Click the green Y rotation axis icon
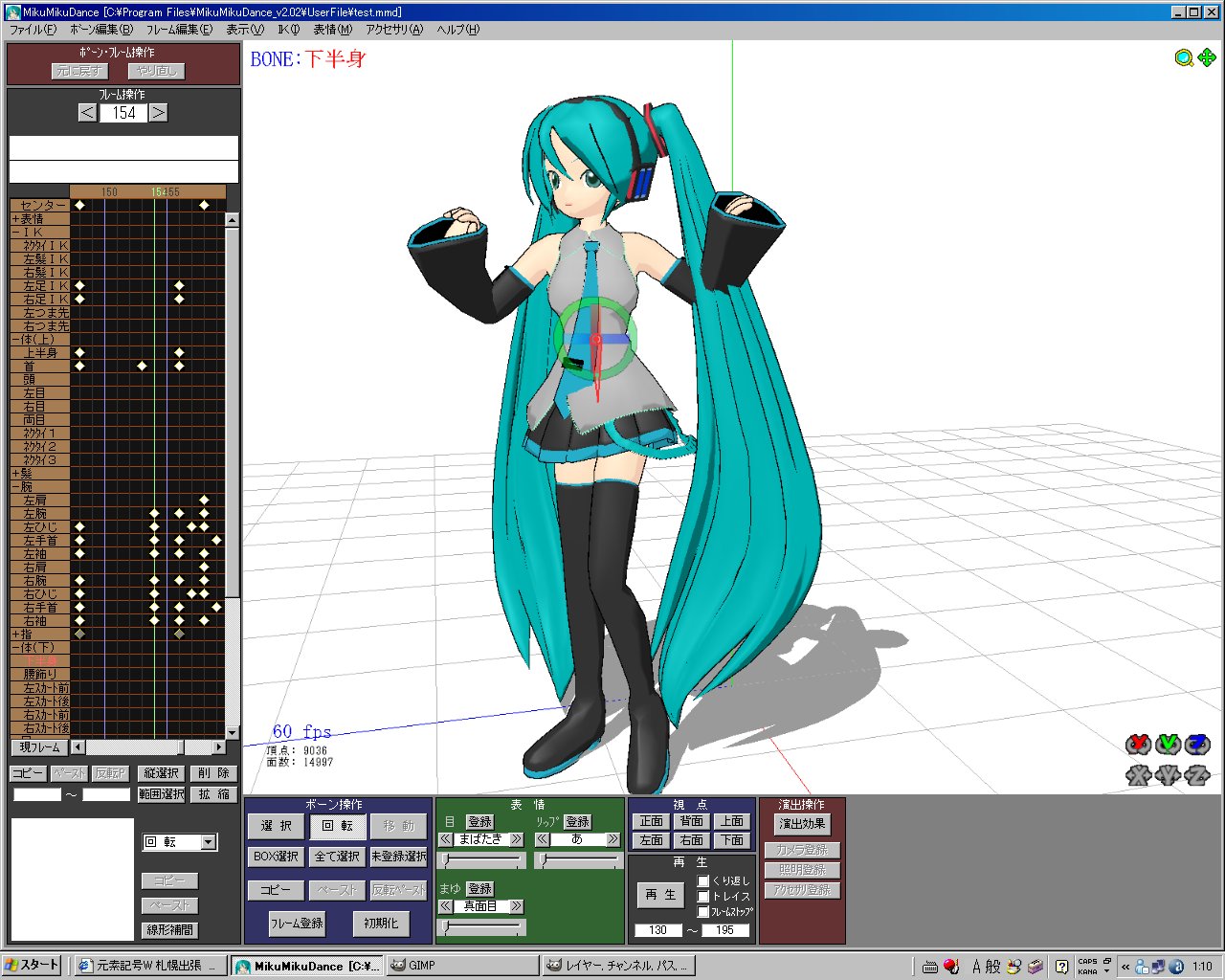Image resolution: width=1225 pixels, height=980 pixels. coord(1168,745)
